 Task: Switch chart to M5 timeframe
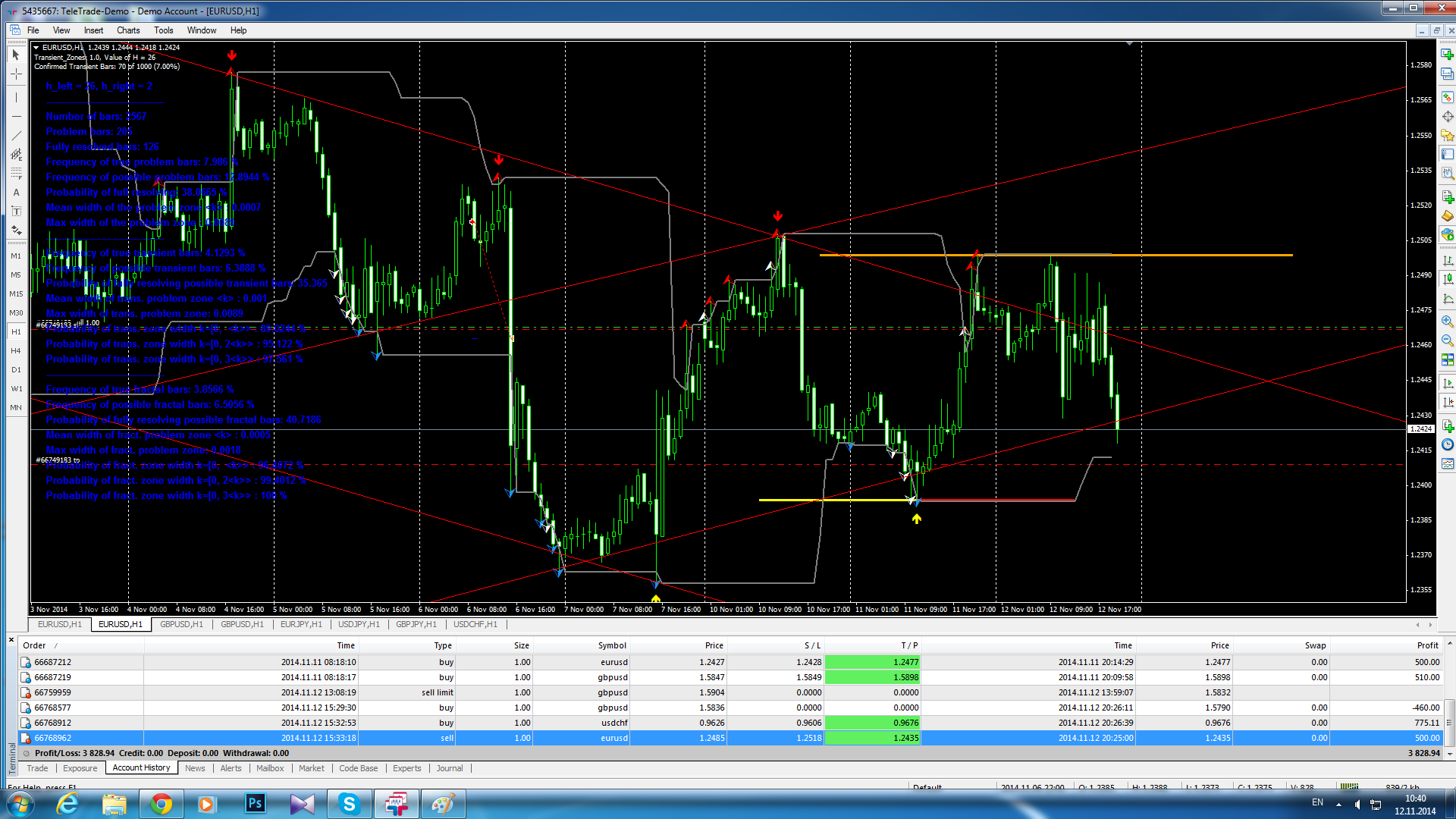[16, 275]
